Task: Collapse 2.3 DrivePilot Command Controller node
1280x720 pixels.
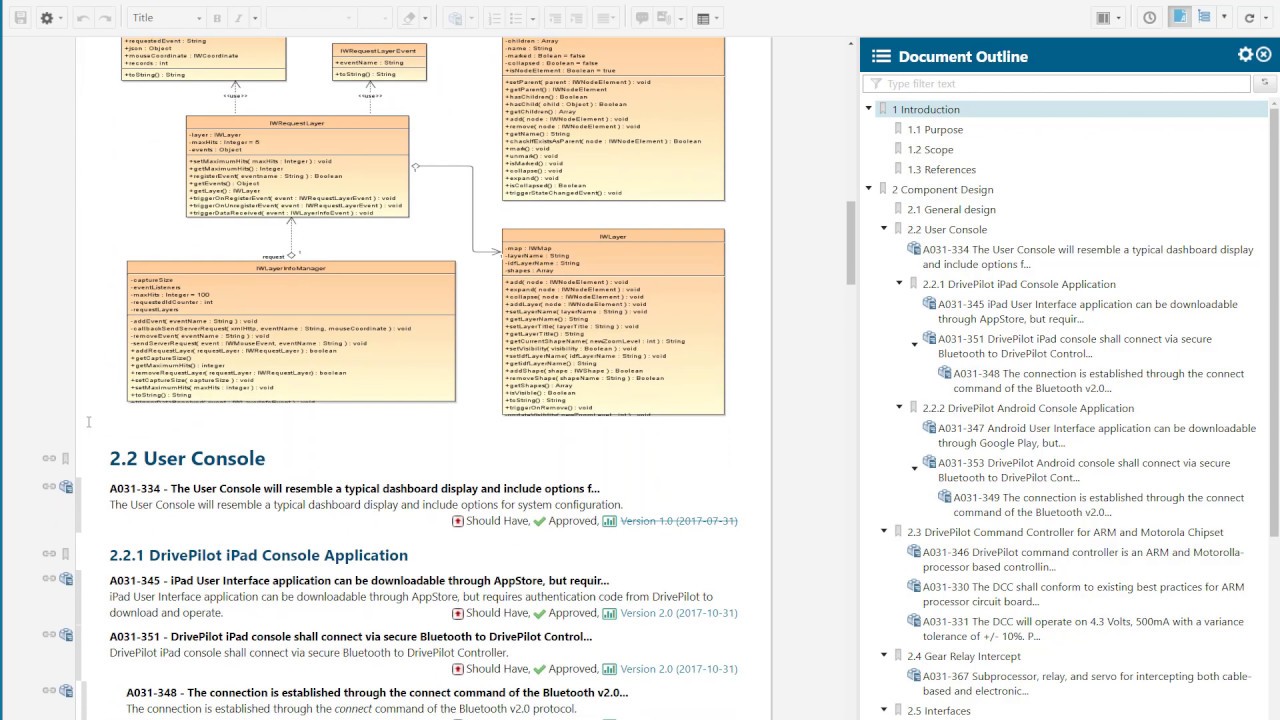Action: (x=884, y=532)
